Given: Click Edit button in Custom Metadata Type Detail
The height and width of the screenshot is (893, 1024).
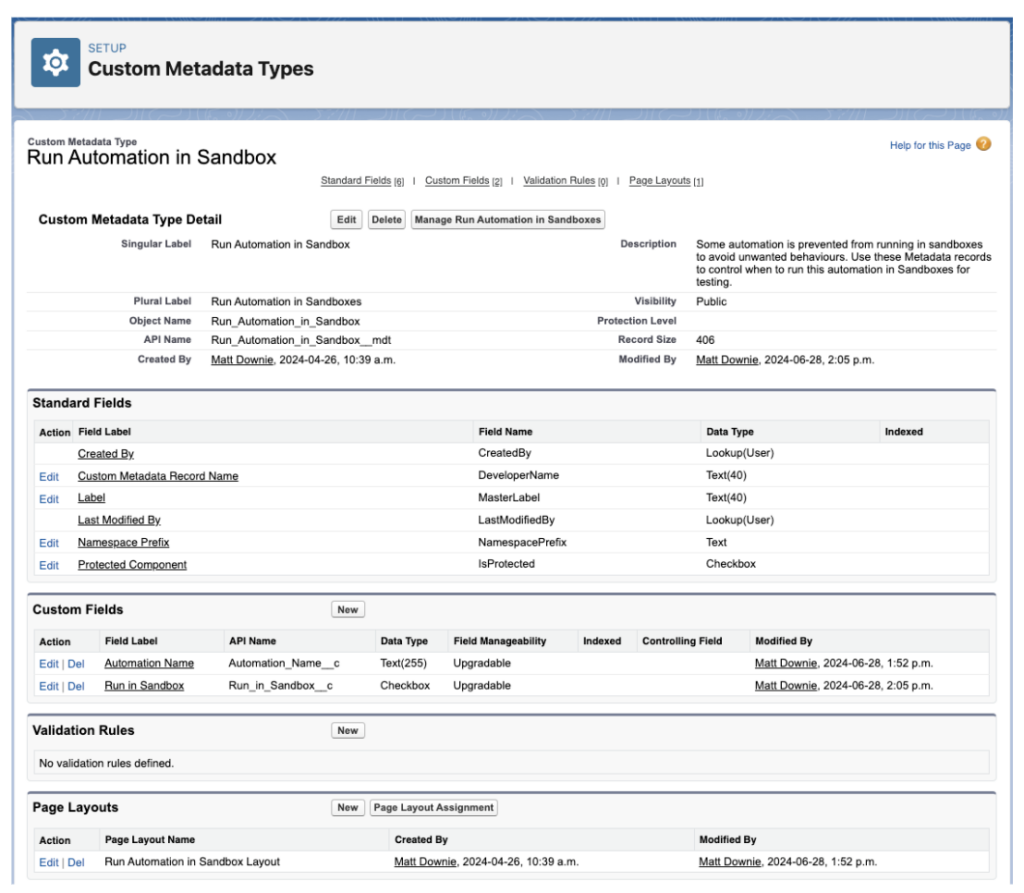Looking at the screenshot, I should coord(346,219).
